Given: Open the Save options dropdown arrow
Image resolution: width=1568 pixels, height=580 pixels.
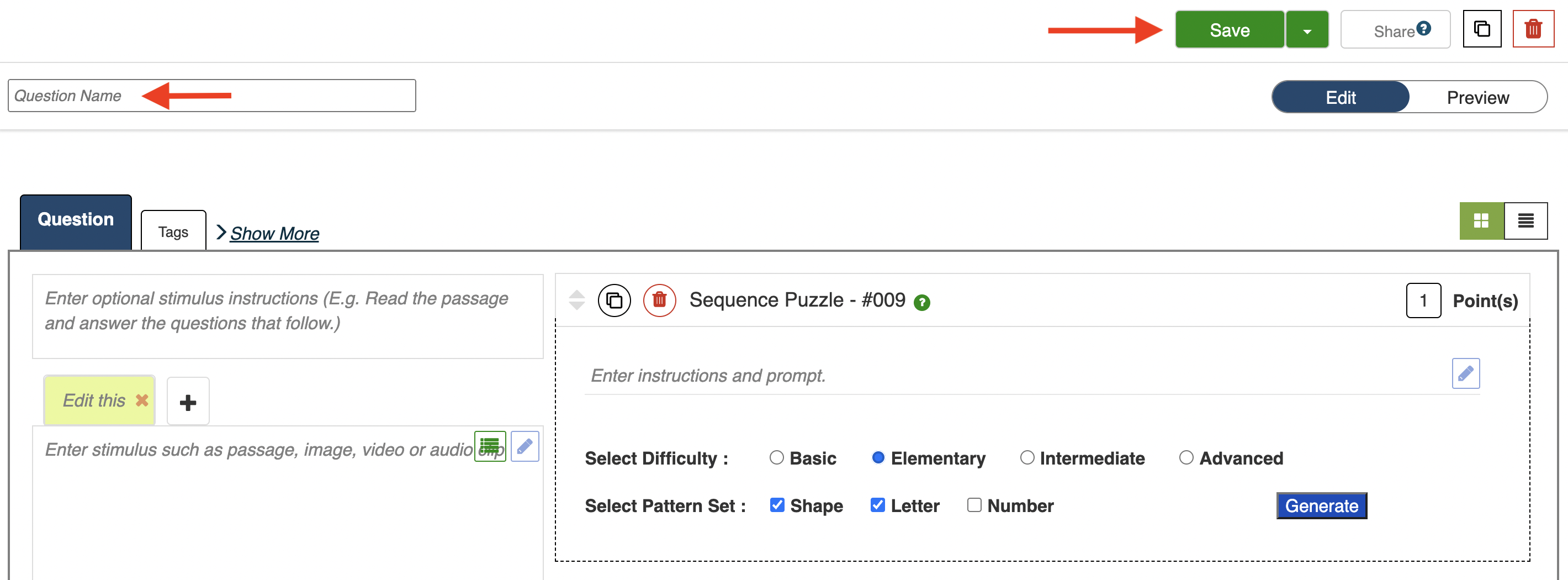Looking at the screenshot, I should (1306, 30).
